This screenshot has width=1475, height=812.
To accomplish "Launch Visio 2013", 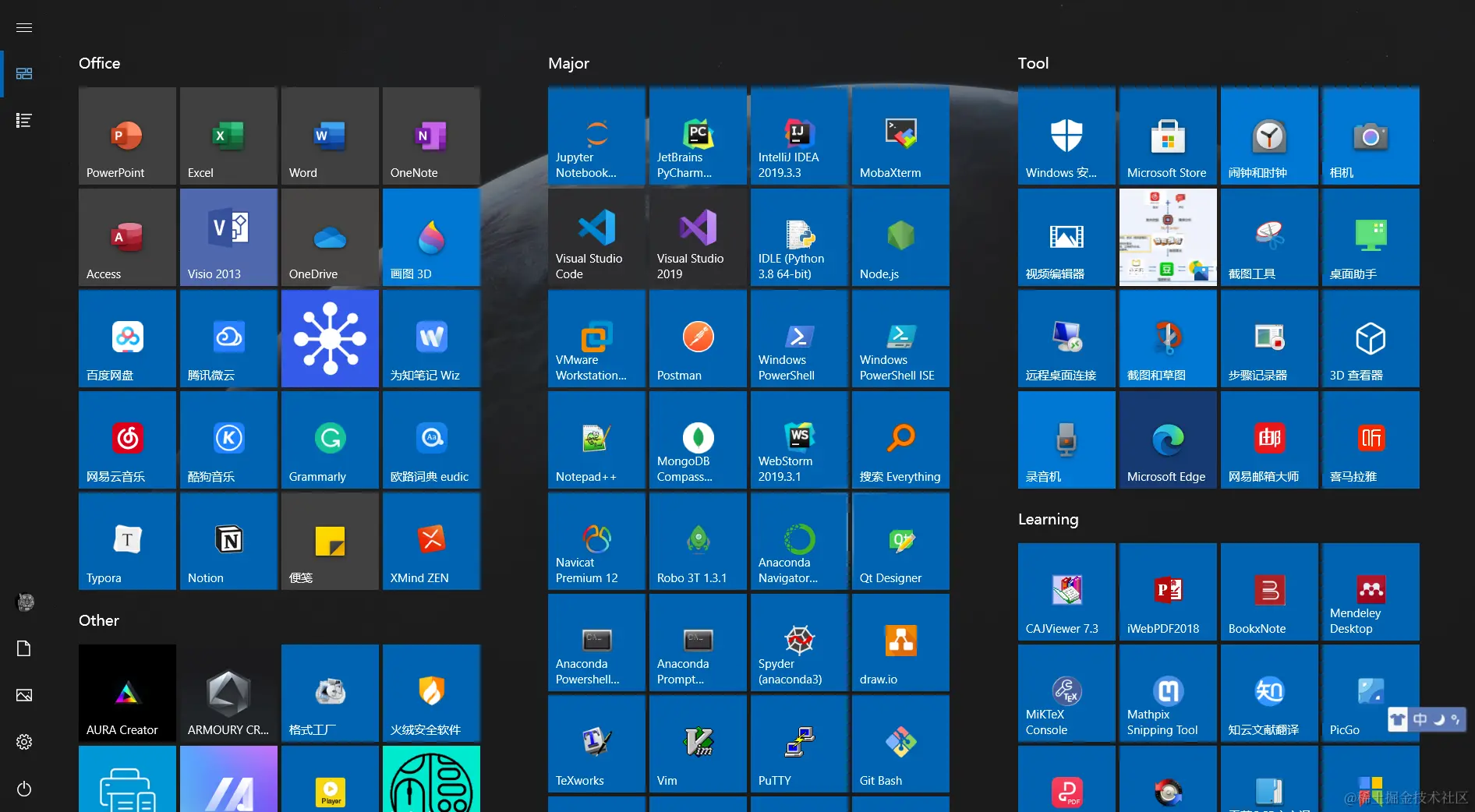I will (228, 237).
